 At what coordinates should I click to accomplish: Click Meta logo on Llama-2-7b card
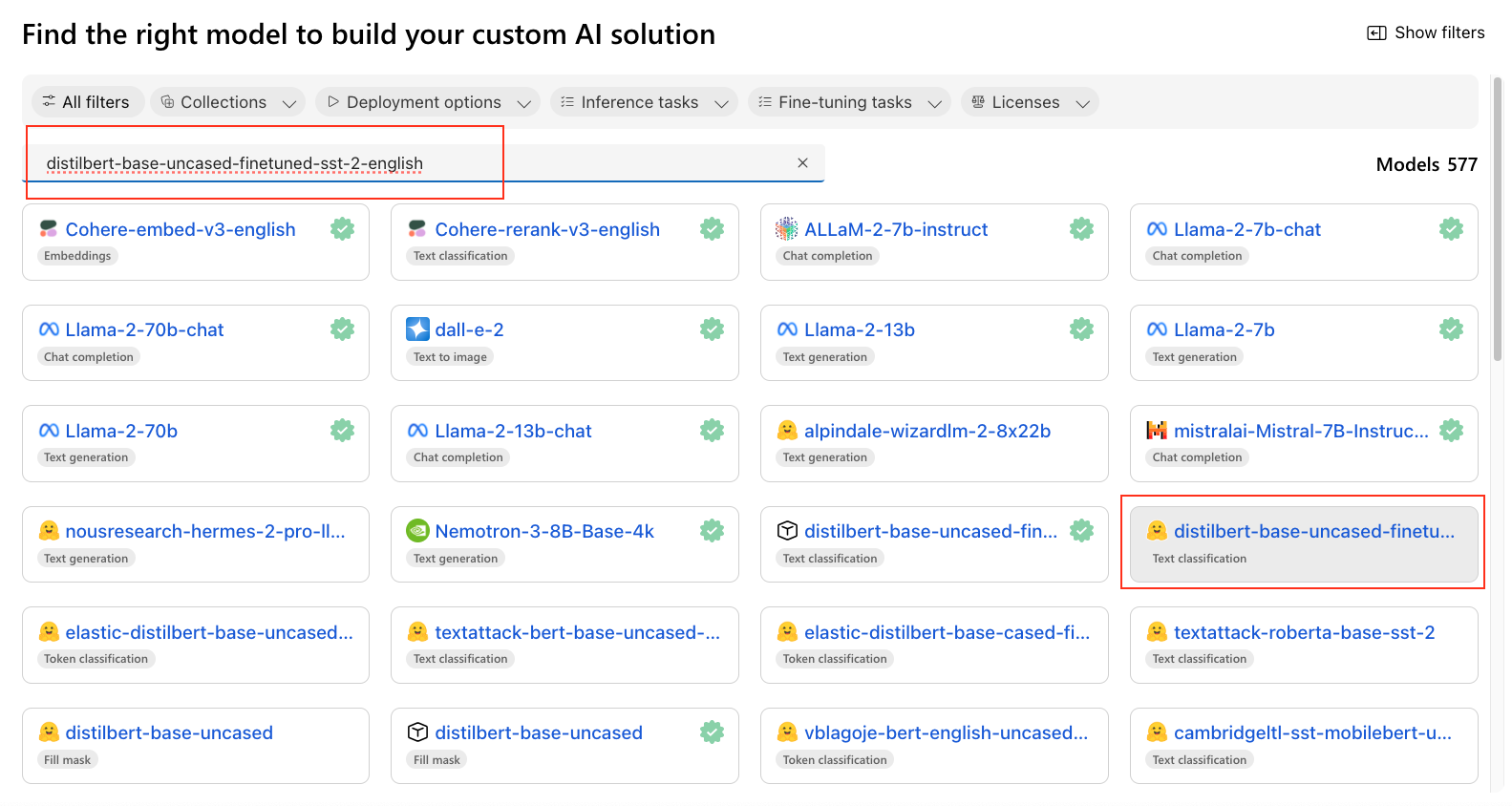(x=1157, y=329)
